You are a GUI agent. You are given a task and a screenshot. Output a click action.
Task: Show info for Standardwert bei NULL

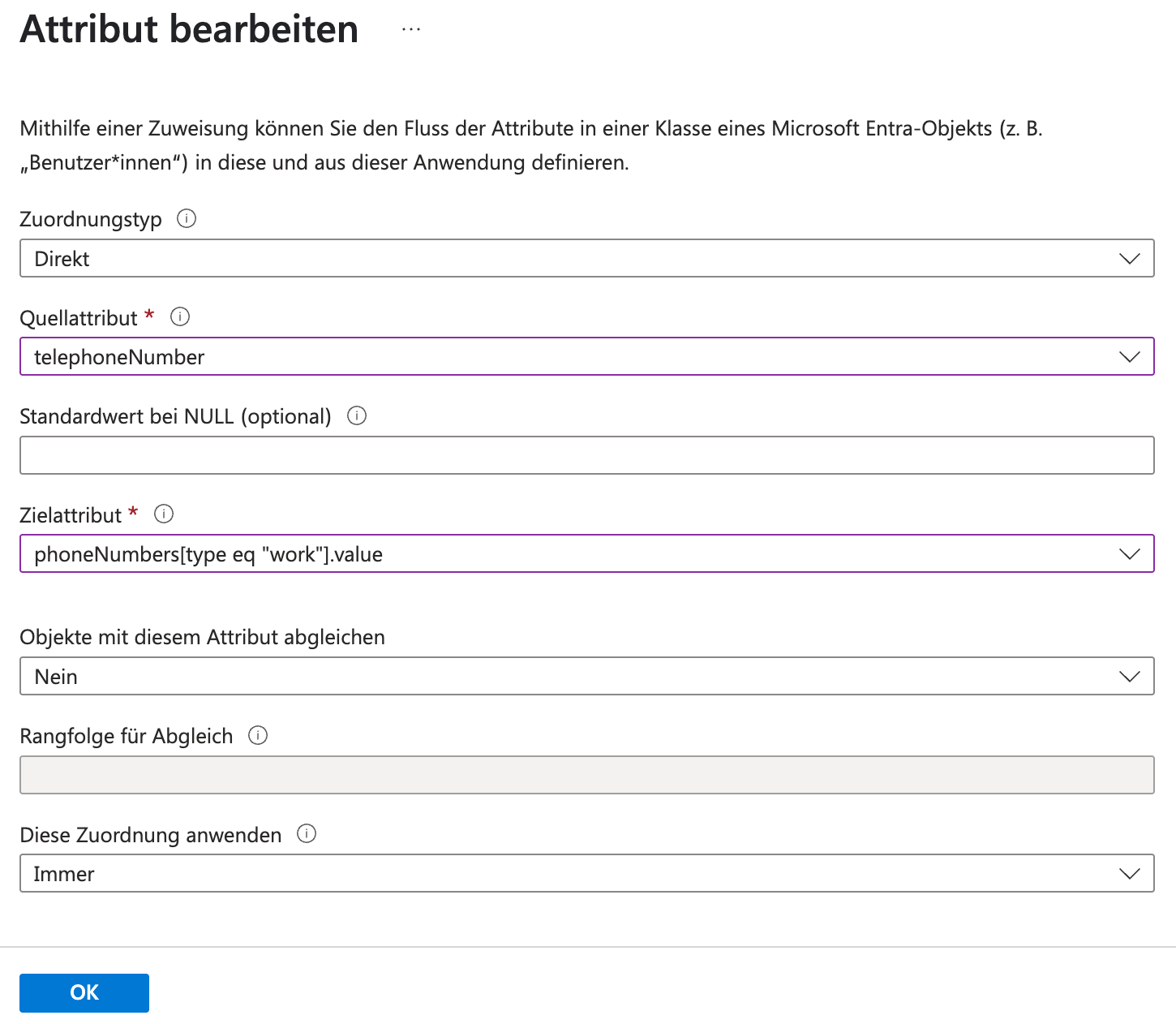tap(357, 416)
